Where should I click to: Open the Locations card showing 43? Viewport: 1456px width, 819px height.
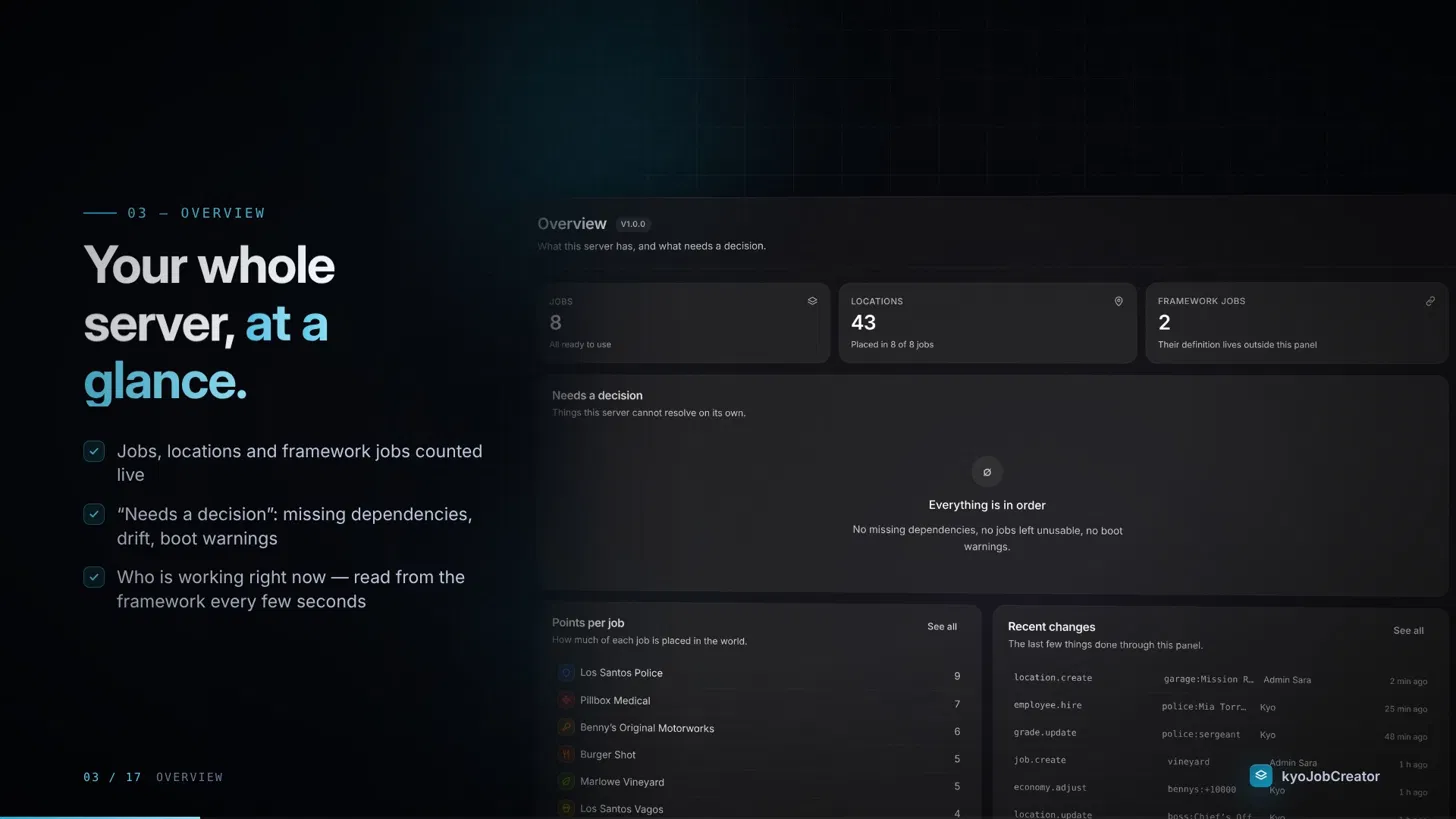tap(987, 322)
